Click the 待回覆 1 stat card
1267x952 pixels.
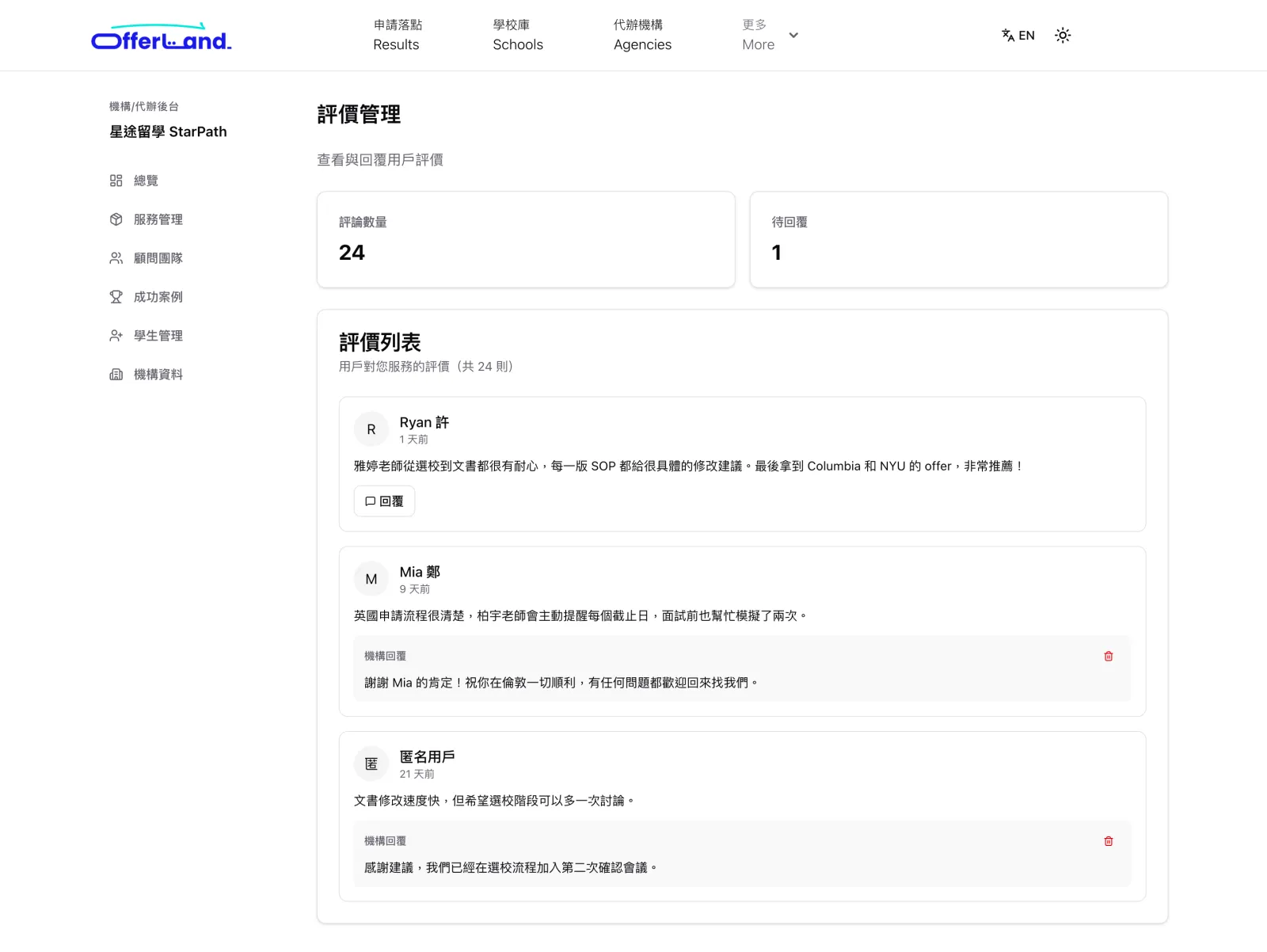[959, 239]
